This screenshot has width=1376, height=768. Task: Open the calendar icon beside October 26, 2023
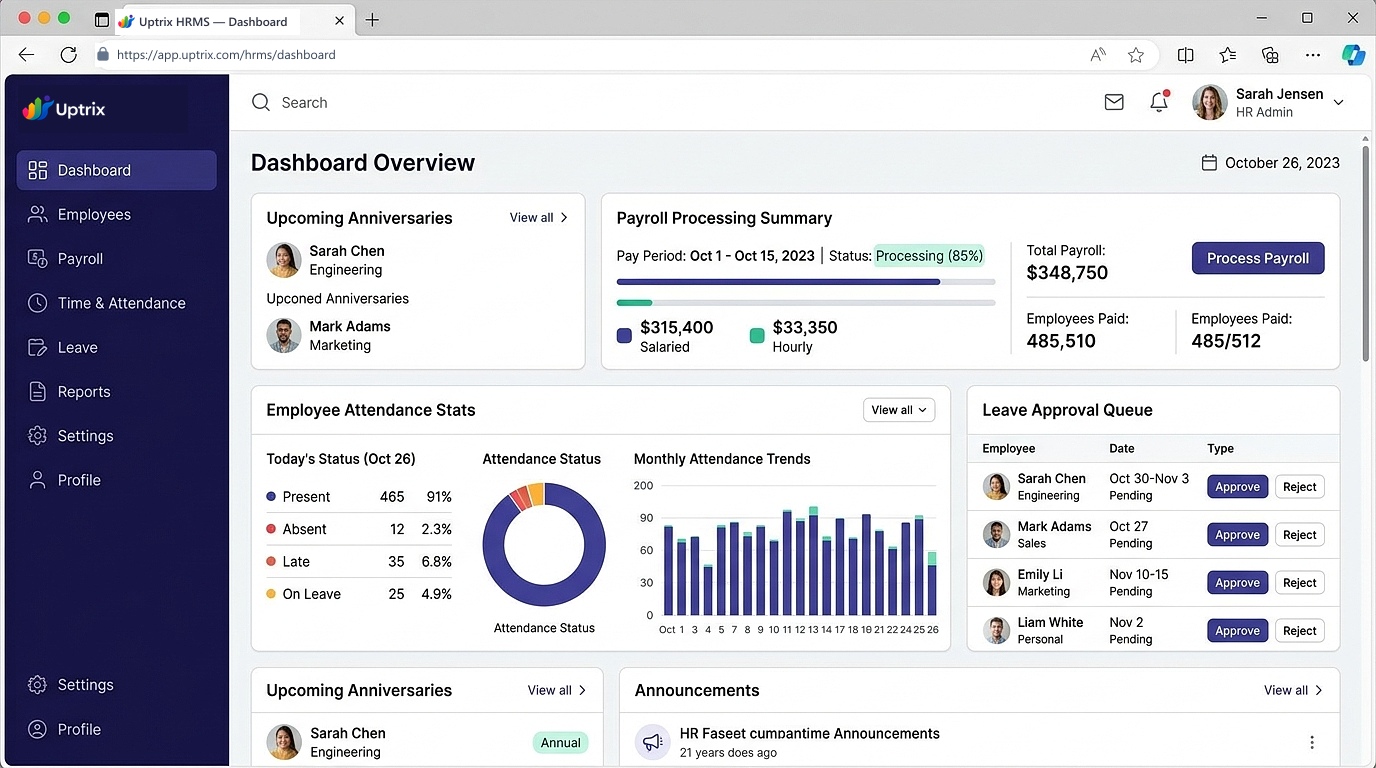[x=1209, y=163]
